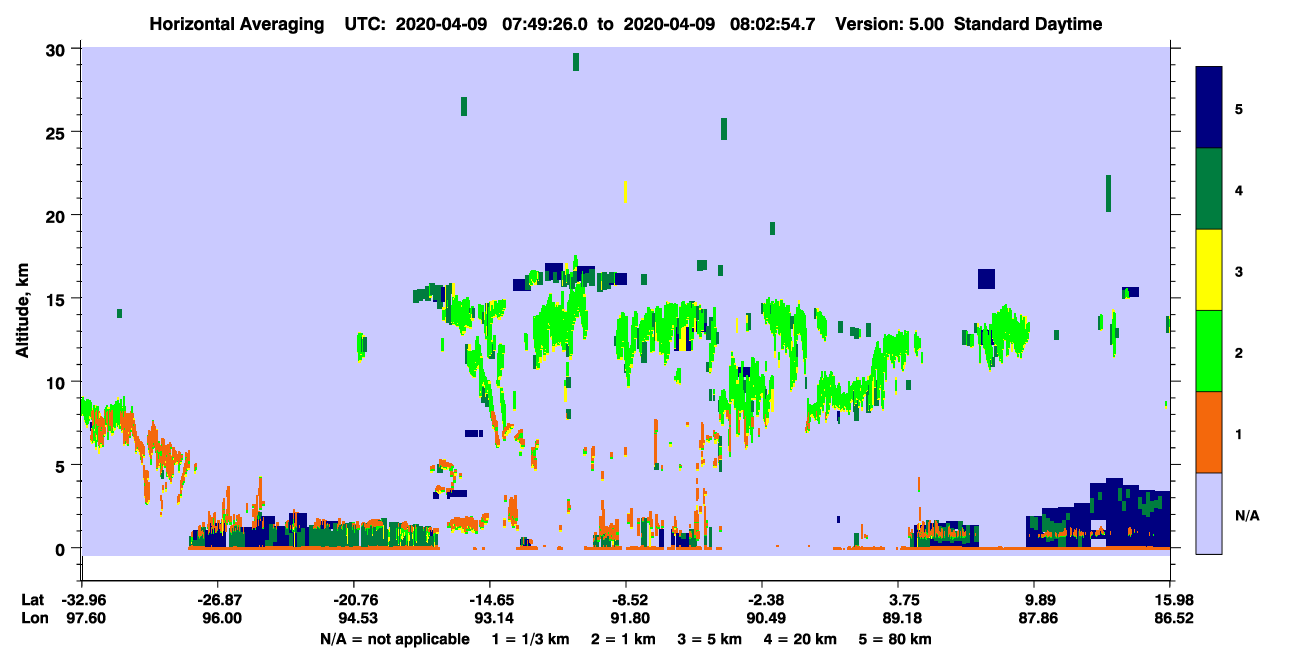Click the orange colorbar segment labeled 1
Screen dimensions: 1300x667
(1209, 432)
